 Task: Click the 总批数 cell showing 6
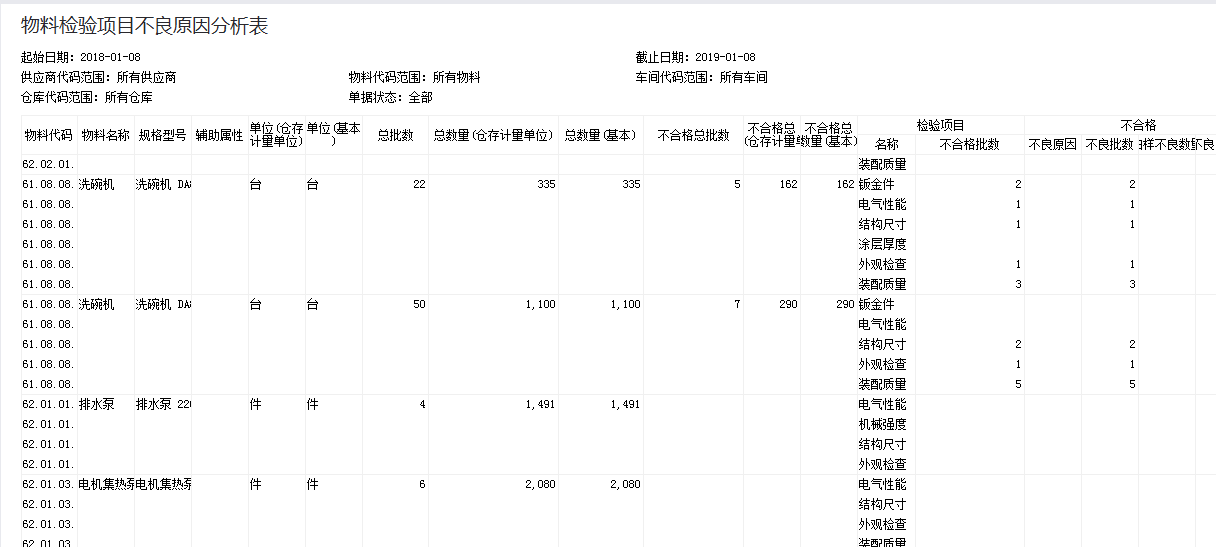395,484
